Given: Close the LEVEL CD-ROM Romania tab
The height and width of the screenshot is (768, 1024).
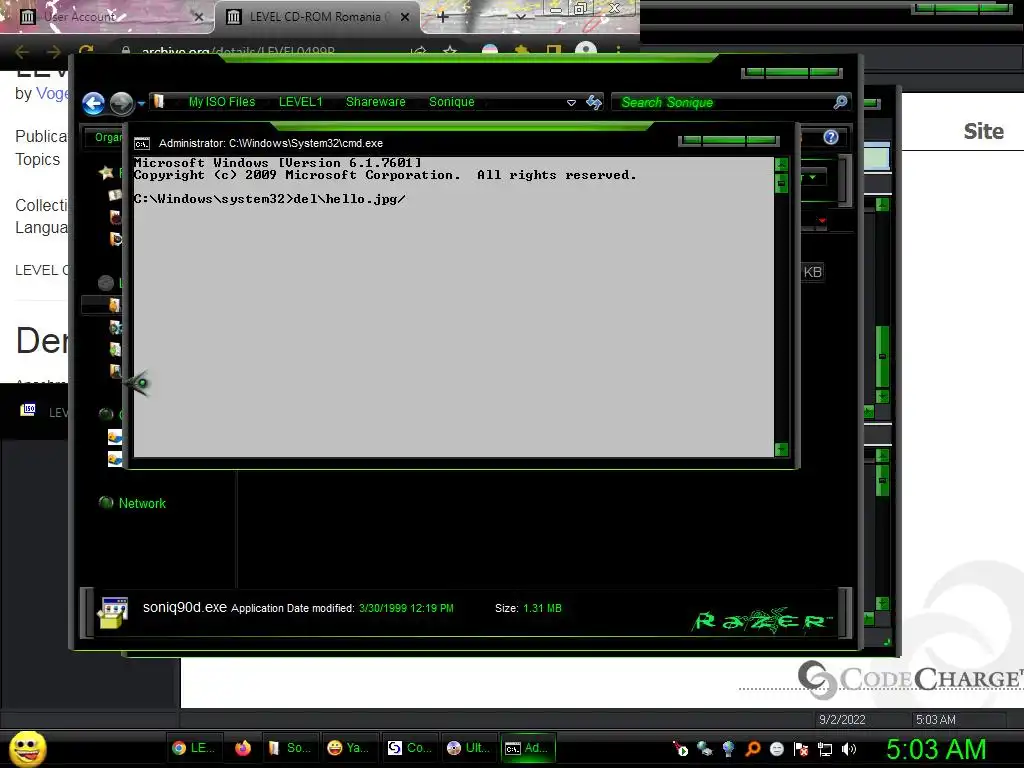Looking at the screenshot, I should pos(405,17).
